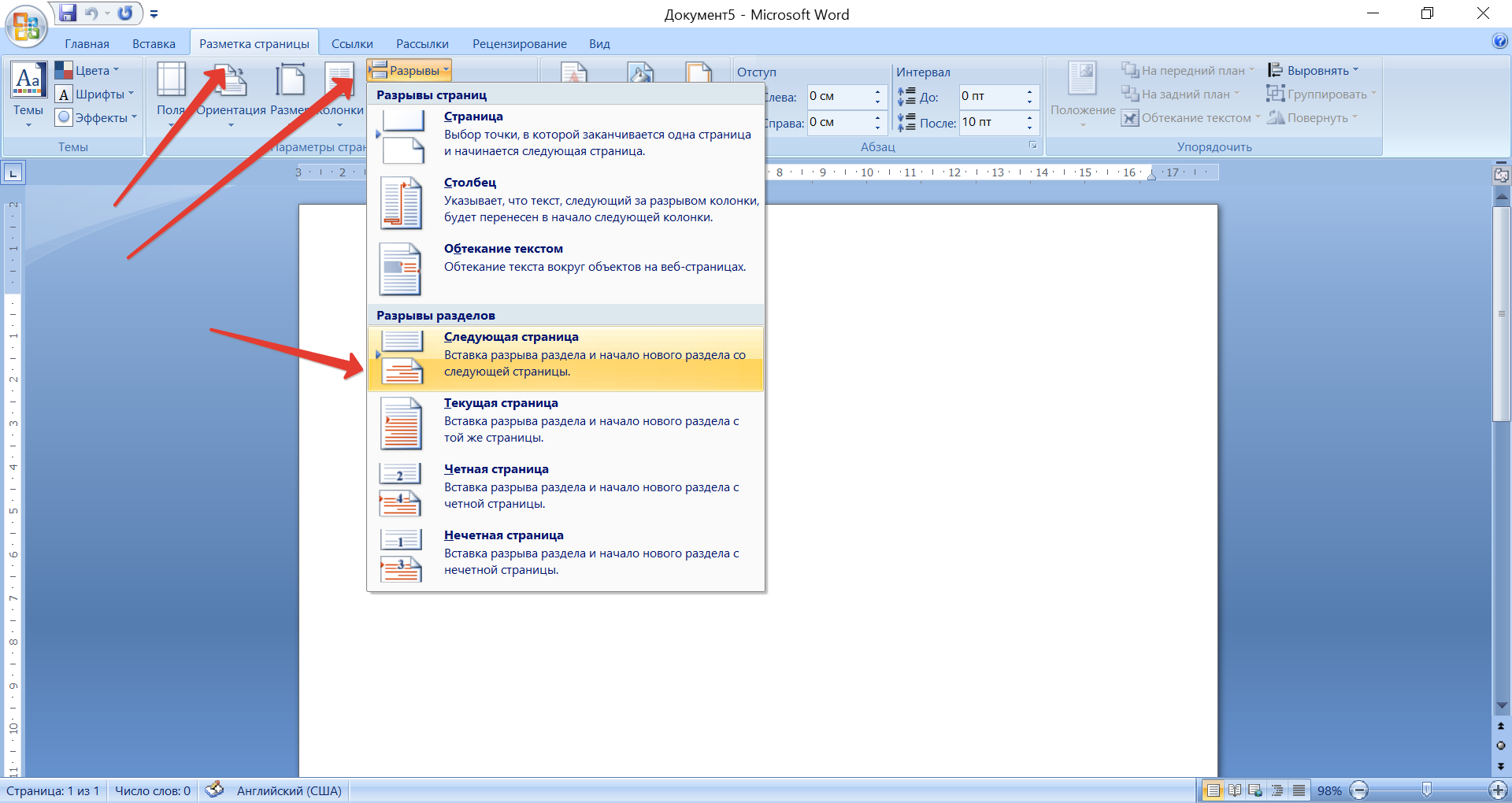Open the Вставка ribbon tab
The width and height of the screenshot is (1512, 803).
[x=154, y=44]
